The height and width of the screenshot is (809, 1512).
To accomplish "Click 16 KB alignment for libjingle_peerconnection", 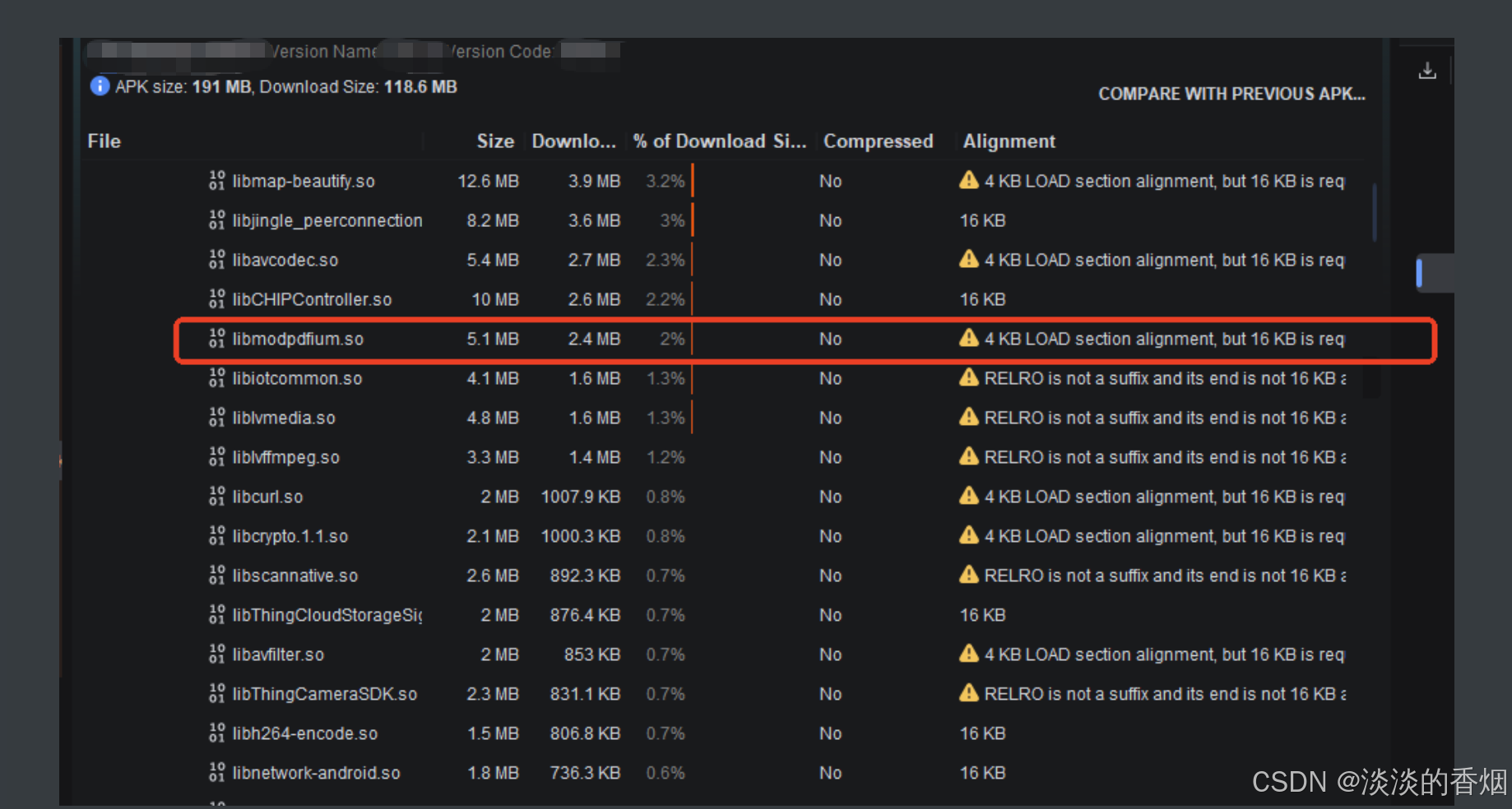I will tap(983, 220).
